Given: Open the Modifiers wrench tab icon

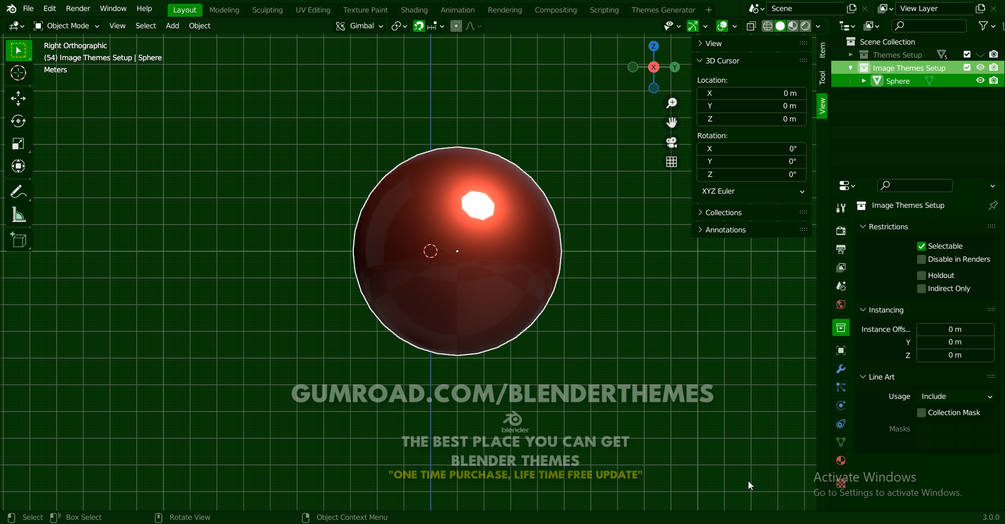Looking at the screenshot, I should point(841,369).
